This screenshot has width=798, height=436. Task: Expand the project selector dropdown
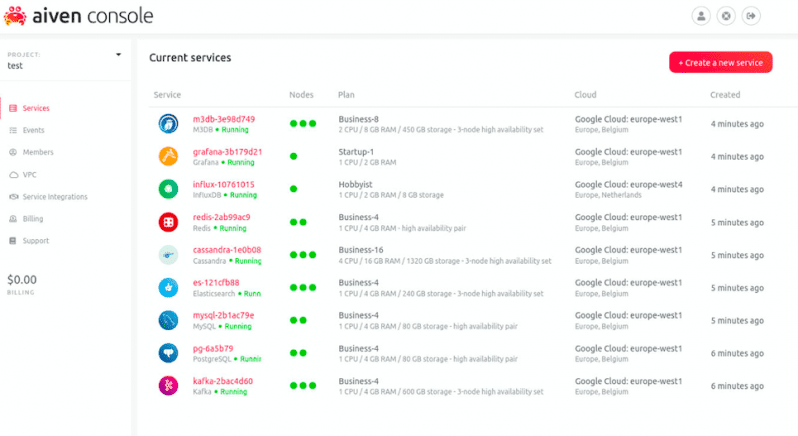118,55
